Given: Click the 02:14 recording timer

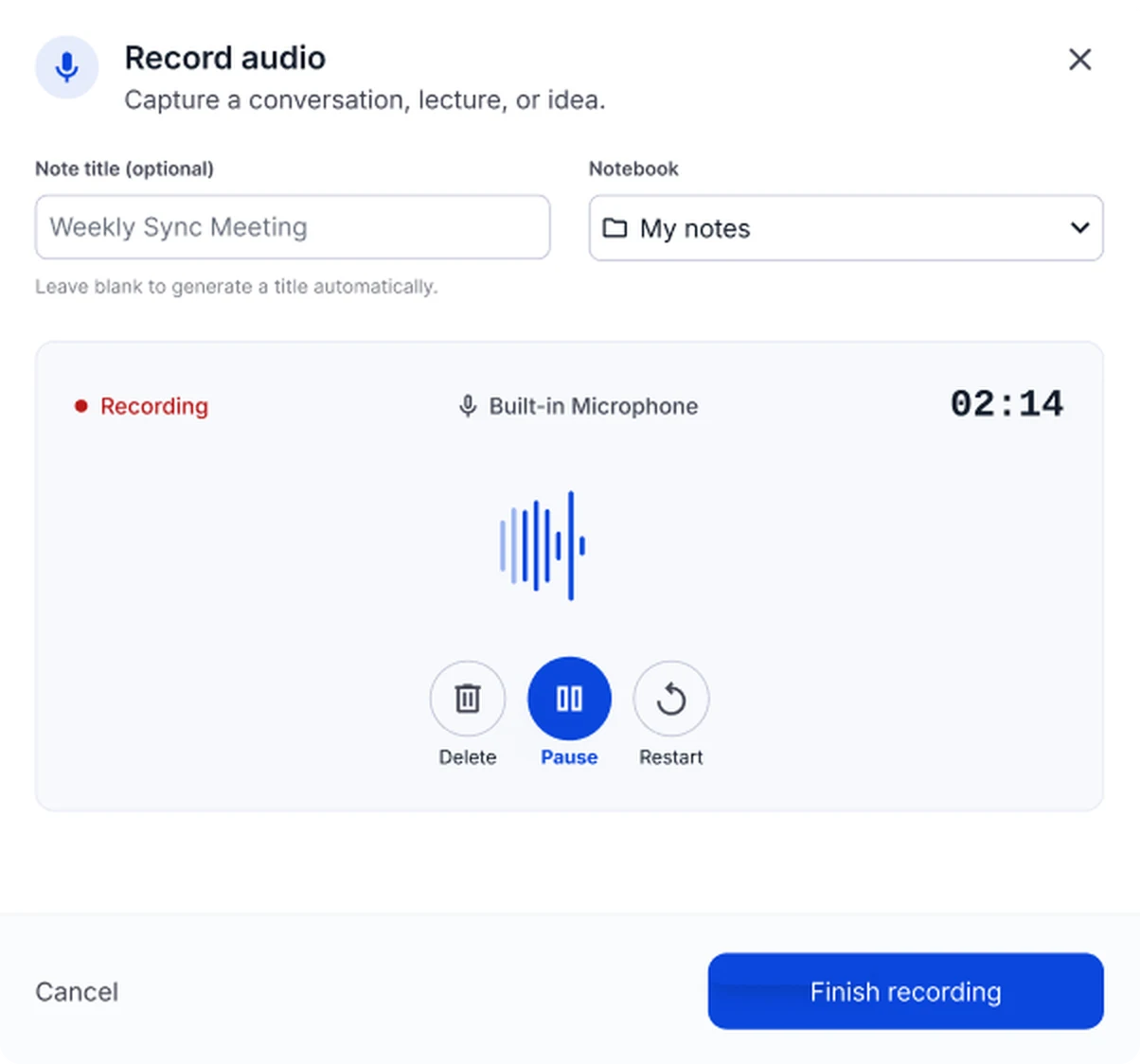Looking at the screenshot, I should (1006, 404).
